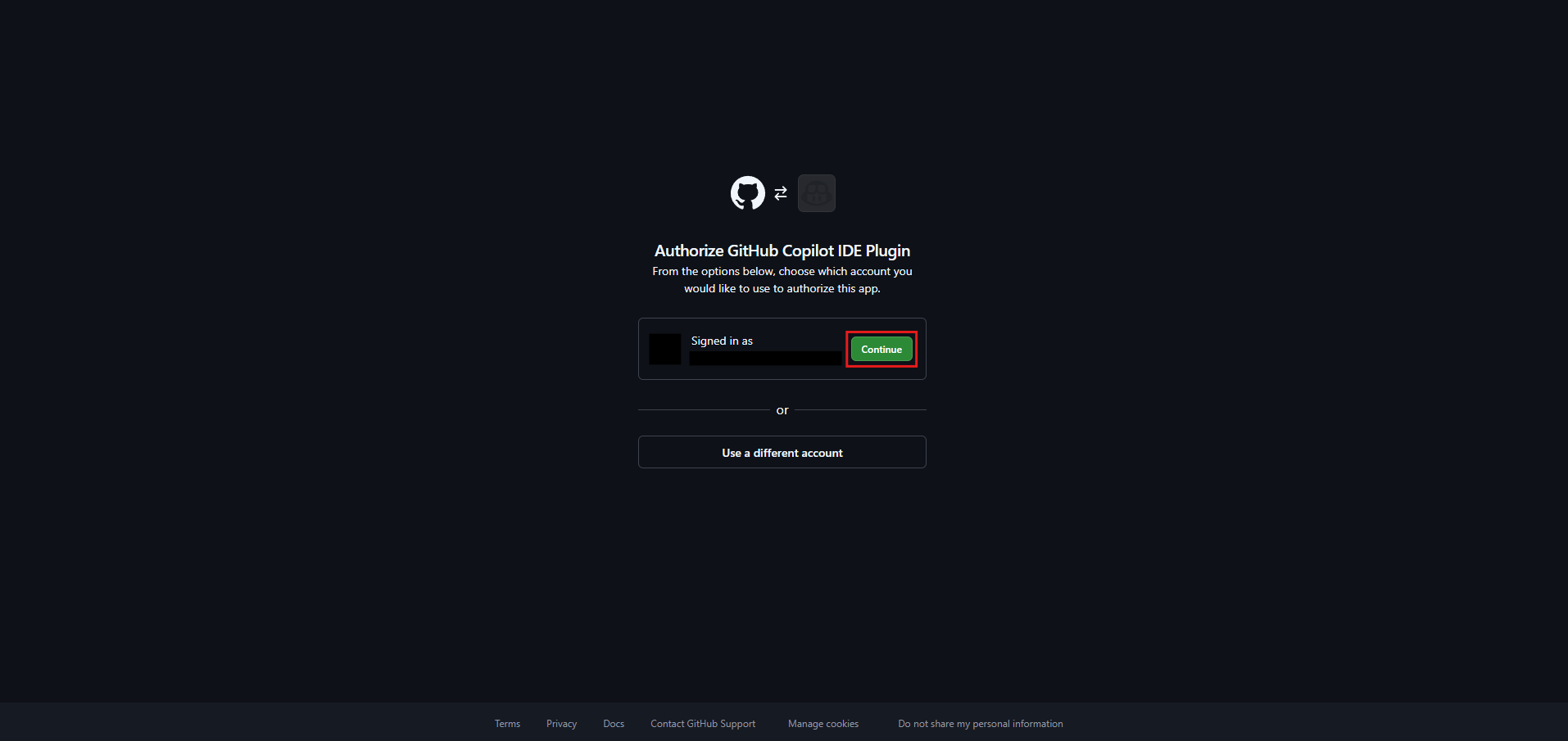
Task: Click the account selection instructions text
Action: [782, 280]
